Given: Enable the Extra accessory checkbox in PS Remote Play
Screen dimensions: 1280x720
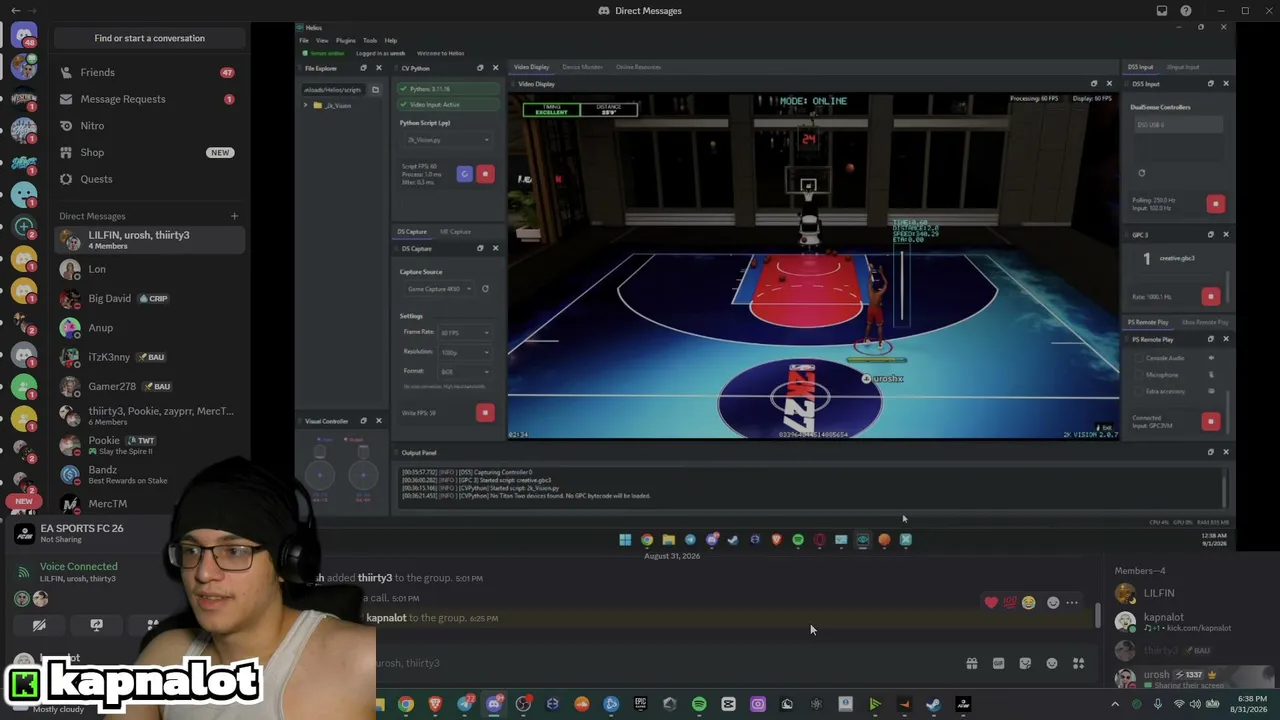Looking at the screenshot, I should [1139, 391].
